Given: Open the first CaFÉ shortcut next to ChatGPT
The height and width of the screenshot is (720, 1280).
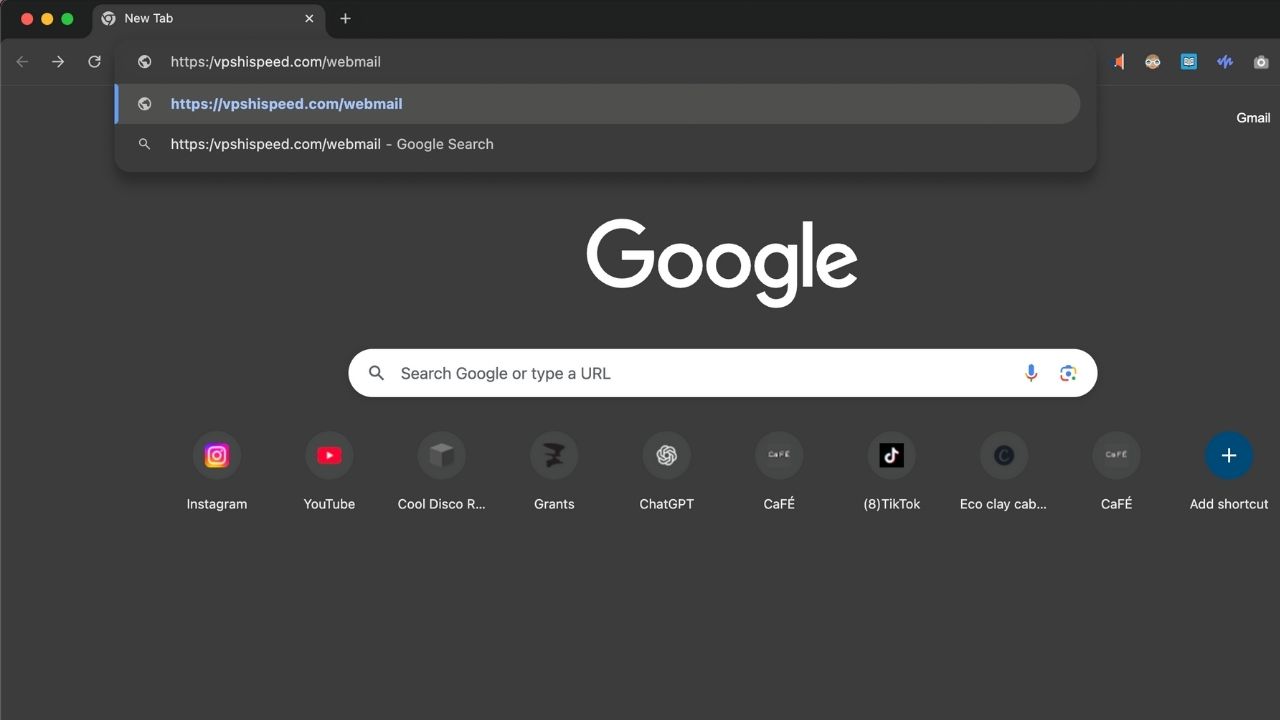Looking at the screenshot, I should click(x=779, y=471).
